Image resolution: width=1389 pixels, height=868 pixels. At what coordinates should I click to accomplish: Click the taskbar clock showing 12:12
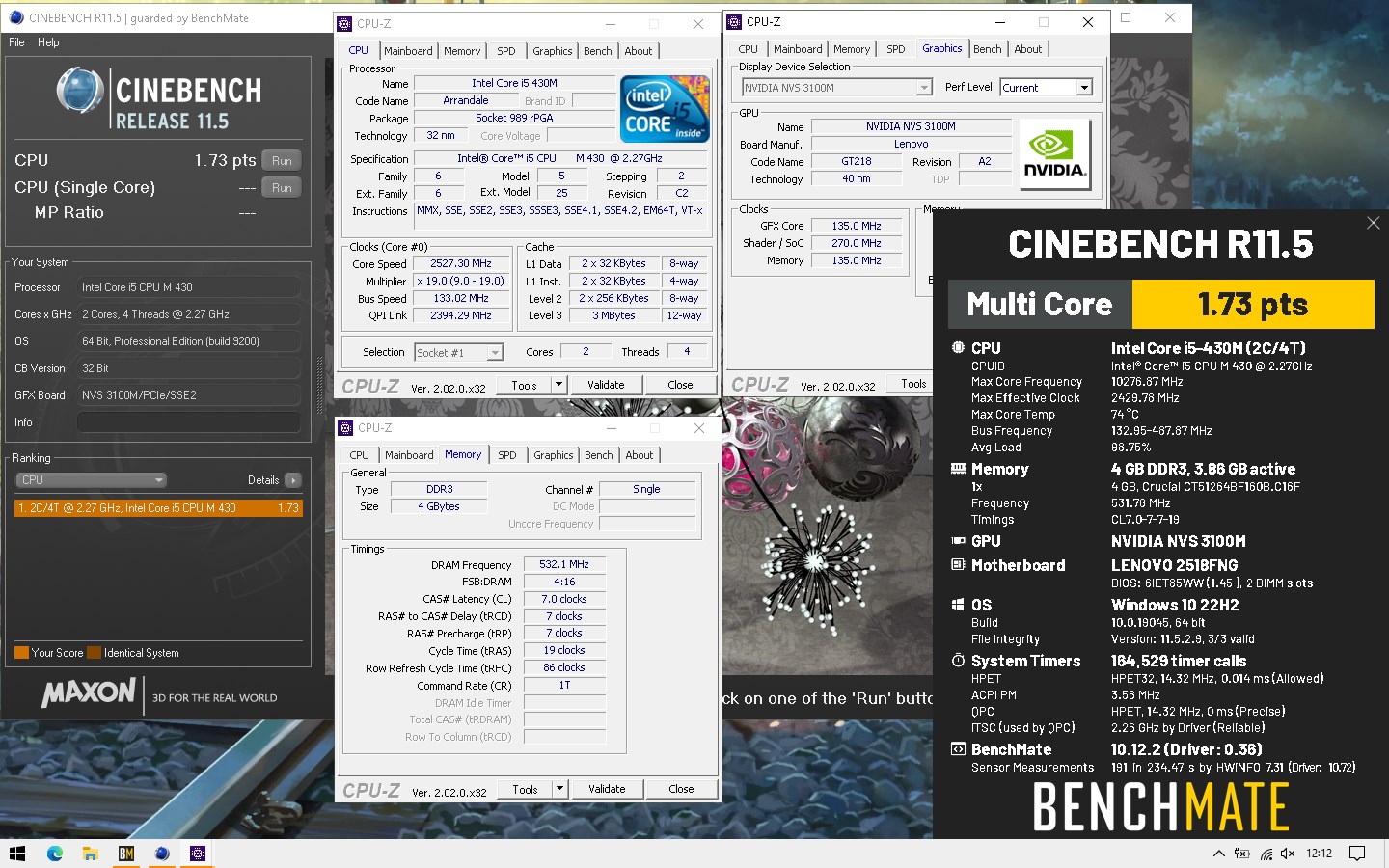1319,854
